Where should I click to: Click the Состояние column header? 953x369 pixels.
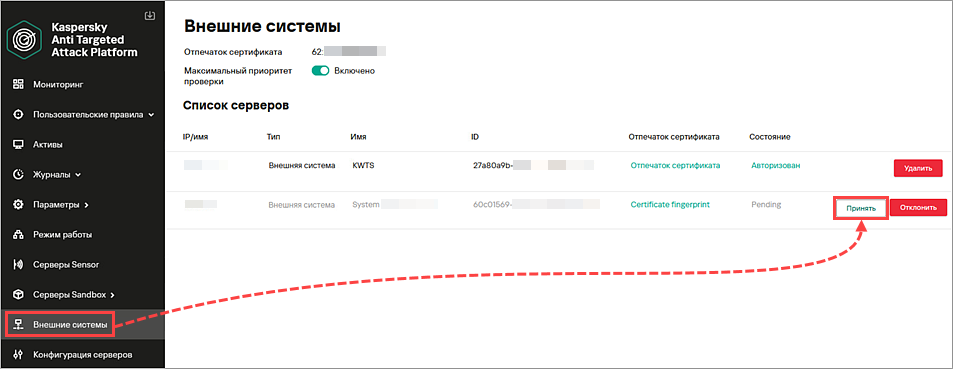[770, 137]
